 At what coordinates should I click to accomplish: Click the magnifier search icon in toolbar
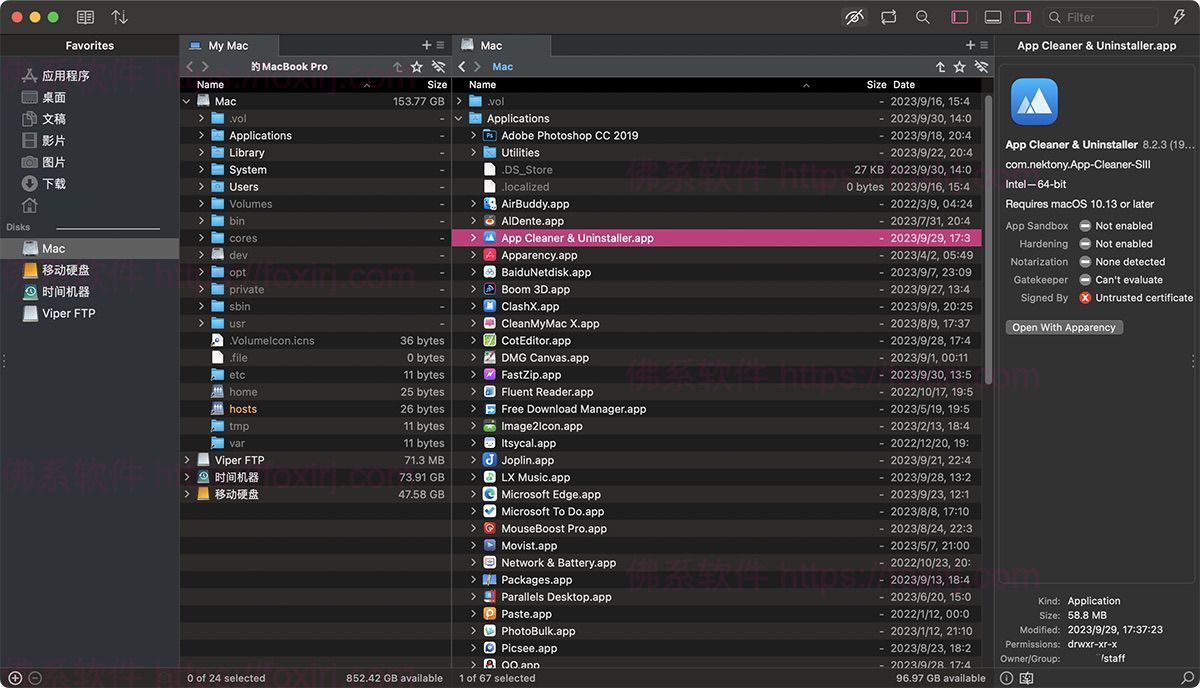click(923, 17)
